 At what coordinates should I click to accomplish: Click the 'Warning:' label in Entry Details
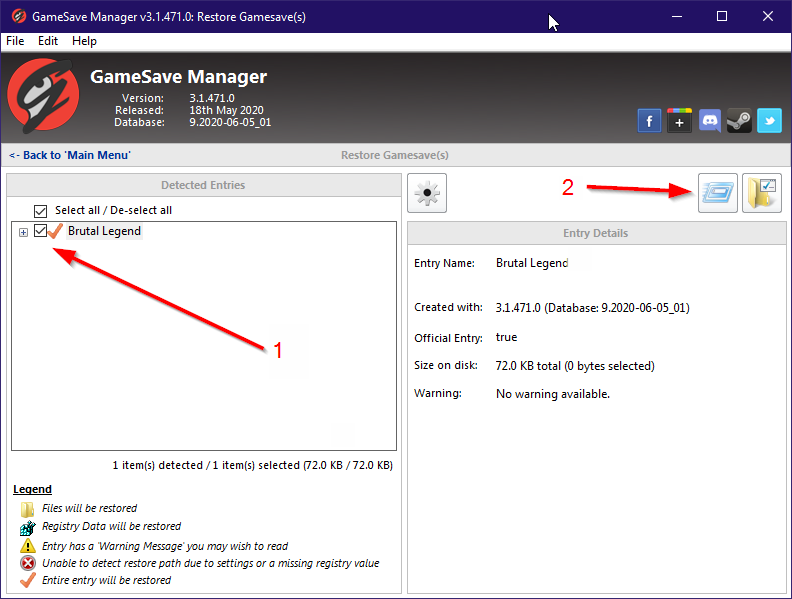[437, 393]
